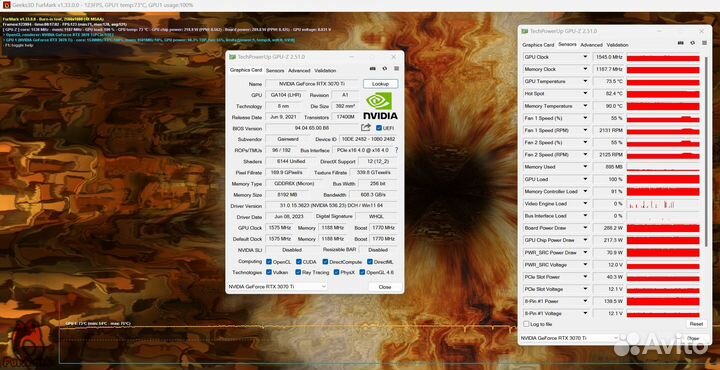Viewport: 720px width, 370px height.
Task: Click the Resizable BAR Disabled field
Action: point(378,250)
